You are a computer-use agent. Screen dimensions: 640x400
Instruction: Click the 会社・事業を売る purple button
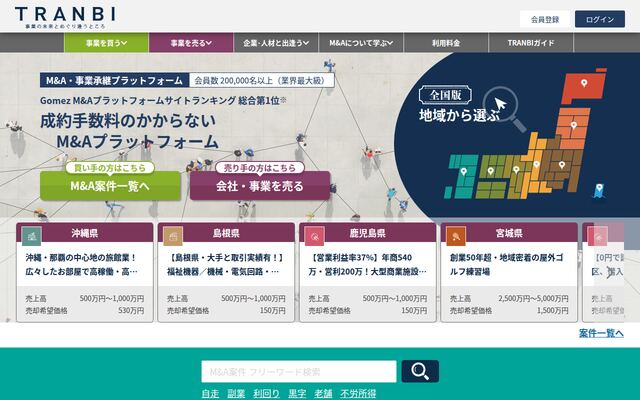click(260, 186)
